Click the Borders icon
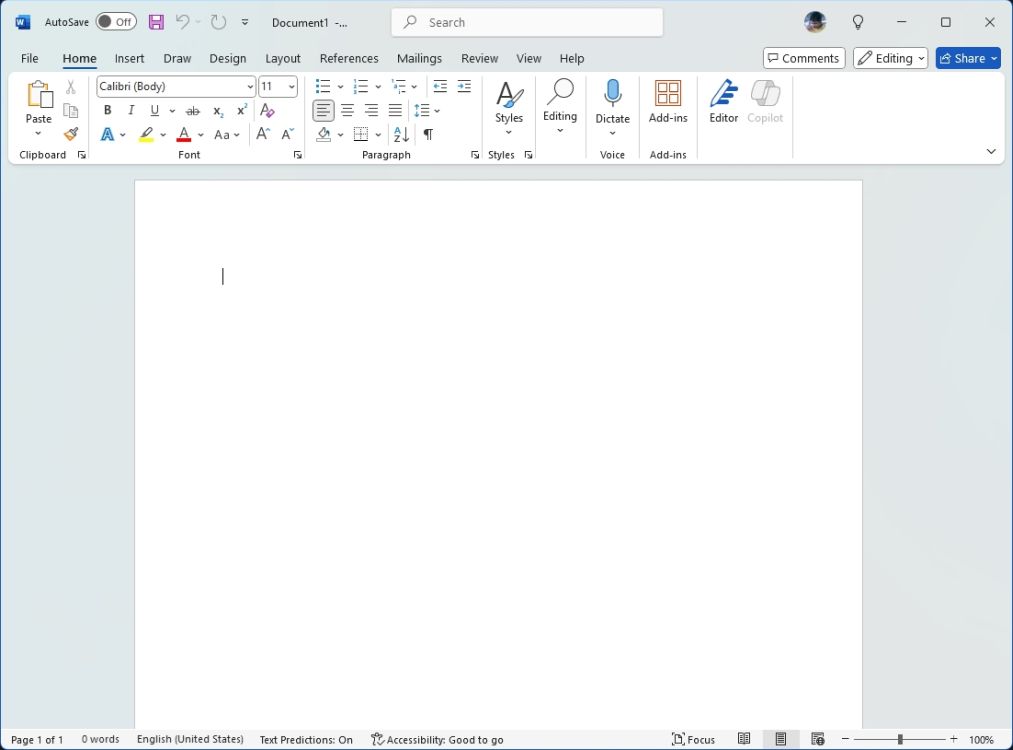Image resolution: width=1013 pixels, height=750 pixels. coord(361,134)
